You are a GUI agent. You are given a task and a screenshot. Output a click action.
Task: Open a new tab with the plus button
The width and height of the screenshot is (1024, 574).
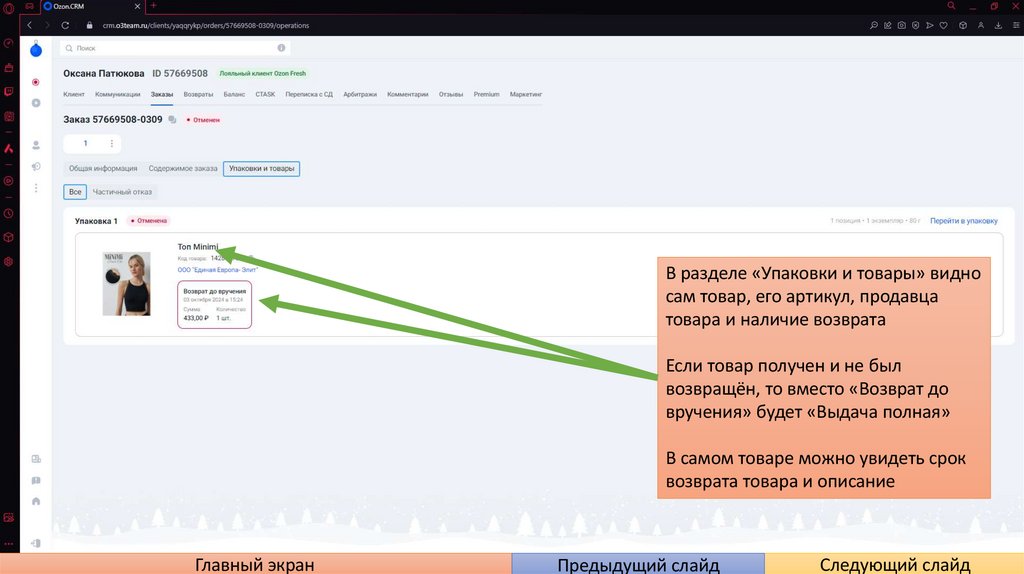[x=153, y=6]
